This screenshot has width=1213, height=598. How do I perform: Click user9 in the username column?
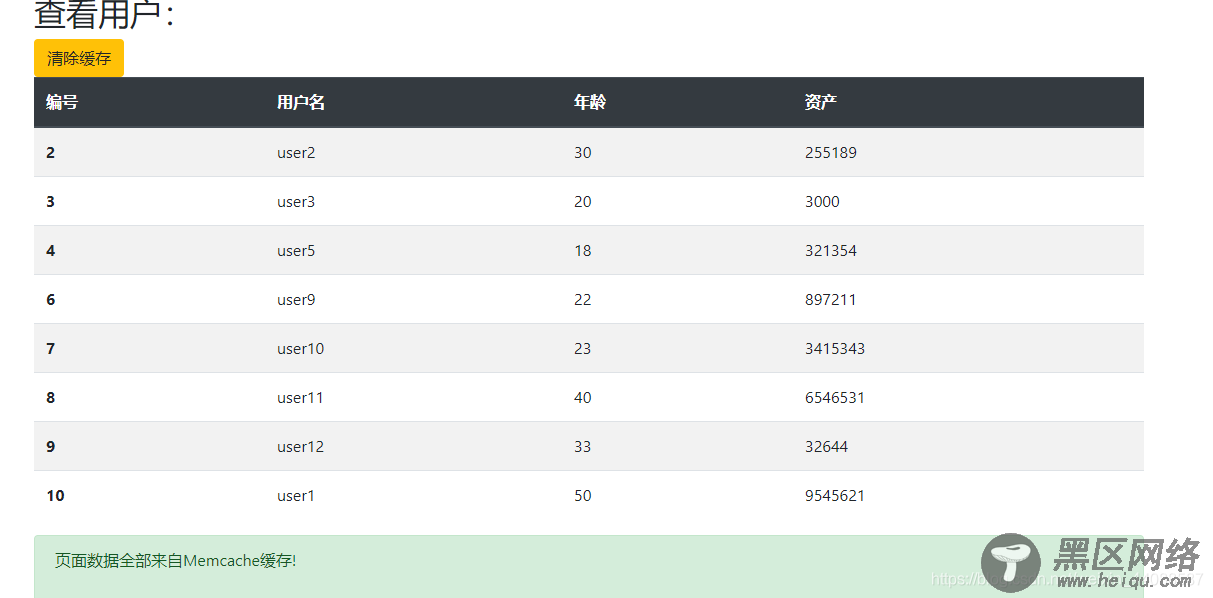tap(296, 300)
